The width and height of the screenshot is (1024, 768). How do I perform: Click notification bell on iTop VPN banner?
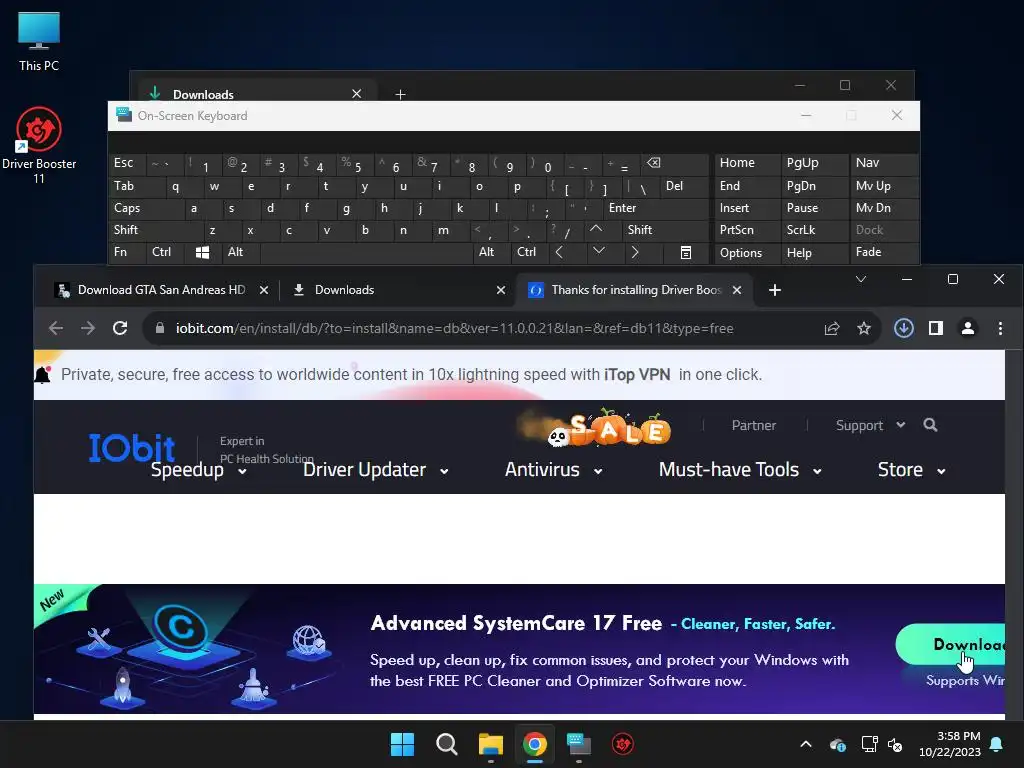42,374
